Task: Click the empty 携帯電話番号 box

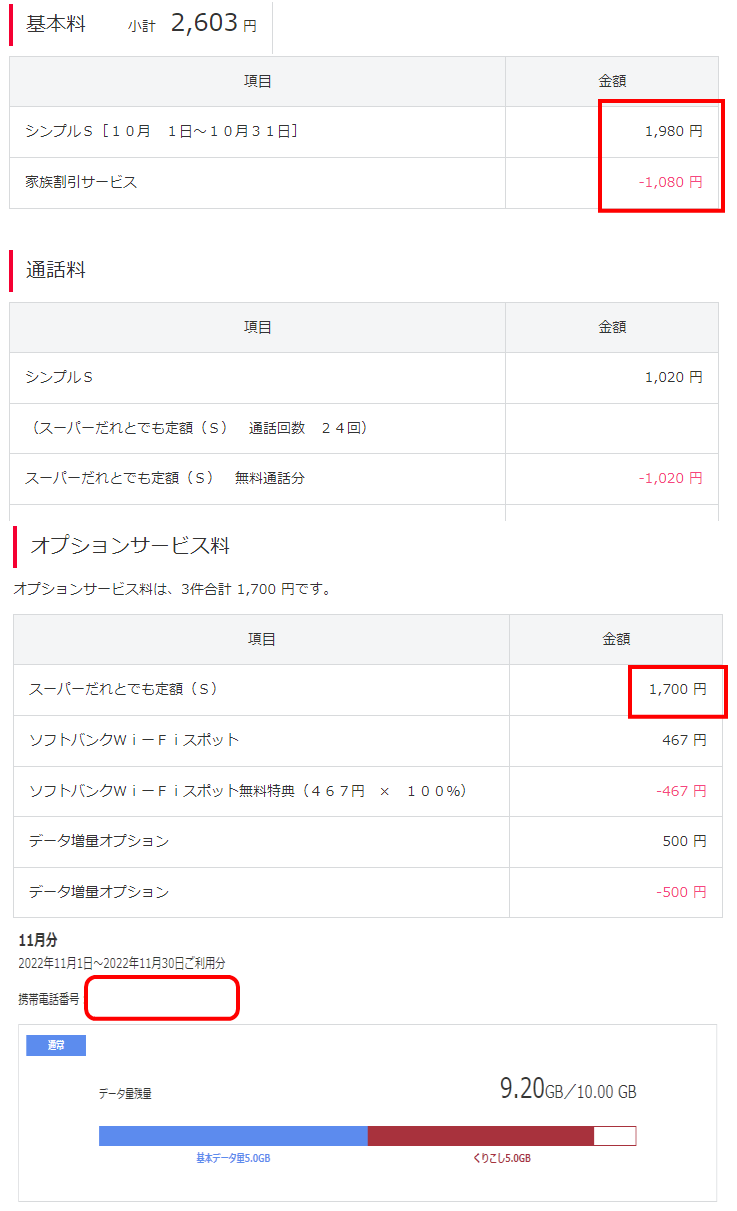Action: click(162, 998)
